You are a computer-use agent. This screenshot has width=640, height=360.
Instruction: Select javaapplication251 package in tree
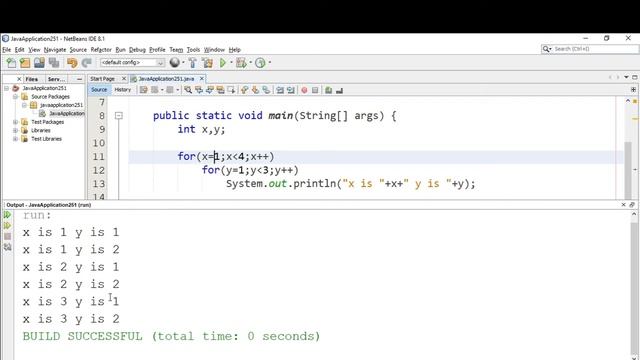[x=61, y=105]
